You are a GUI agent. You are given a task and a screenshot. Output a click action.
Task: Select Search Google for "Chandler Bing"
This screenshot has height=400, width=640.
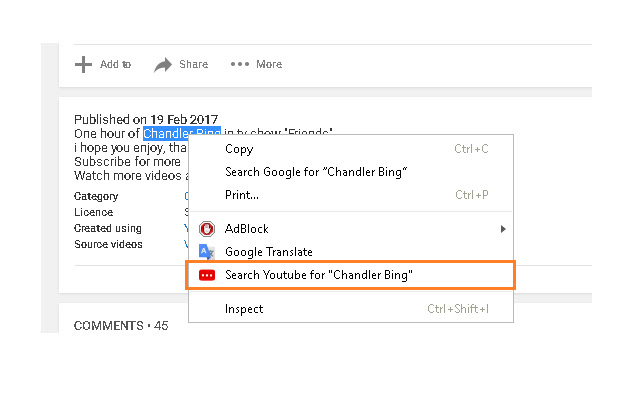coord(351,172)
